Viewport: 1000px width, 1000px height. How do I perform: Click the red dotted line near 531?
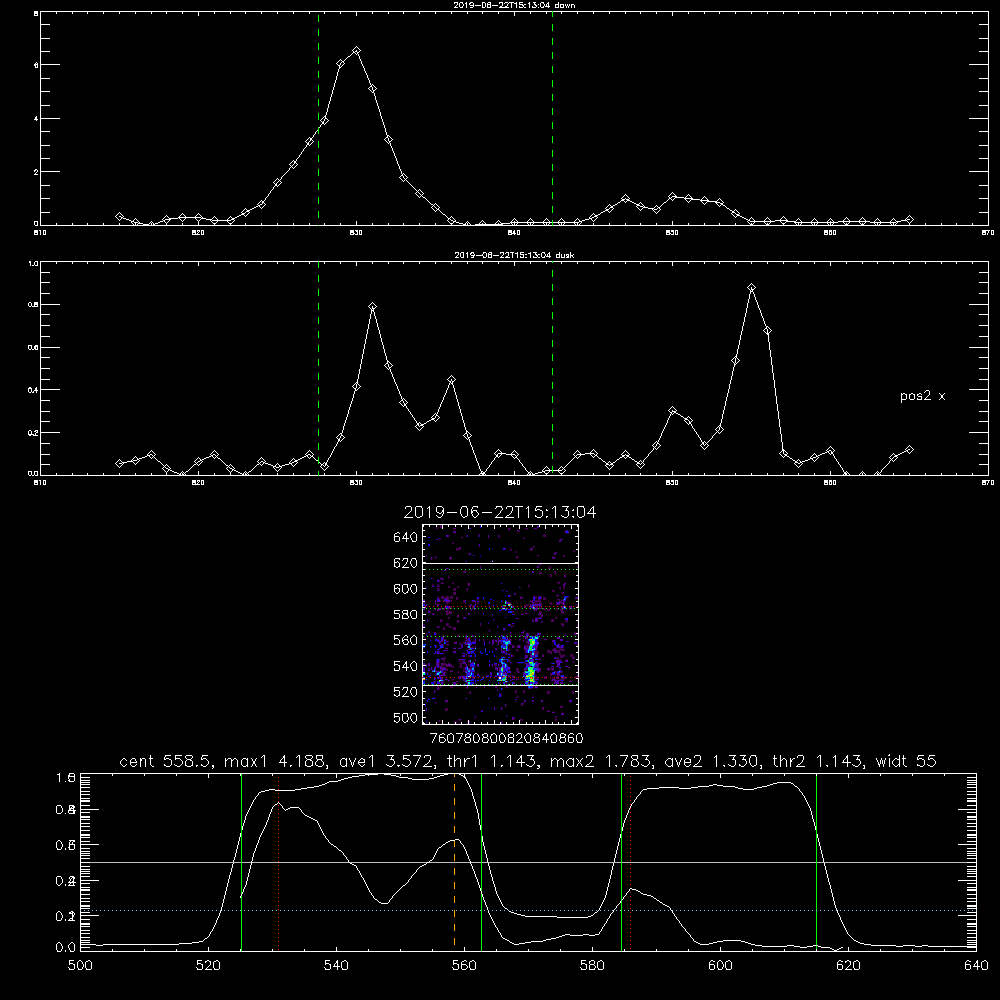click(x=279, y=860)
